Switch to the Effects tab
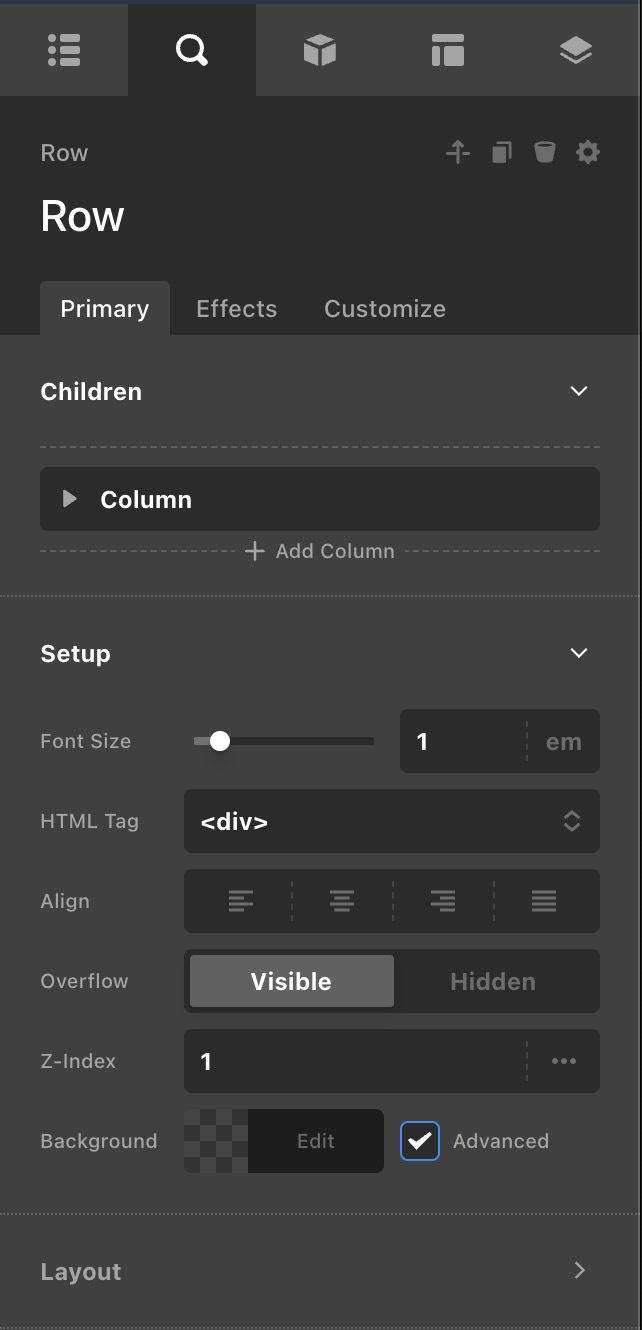This screenshot has width=642, height=1330. [236, 309]
